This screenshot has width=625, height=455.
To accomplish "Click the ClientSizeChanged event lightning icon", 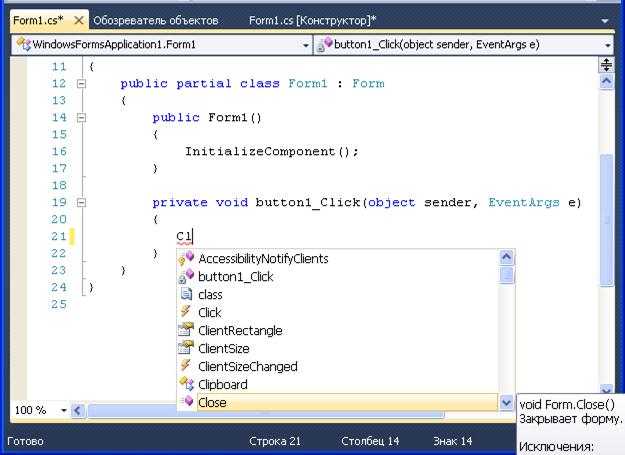I will 185,365.
